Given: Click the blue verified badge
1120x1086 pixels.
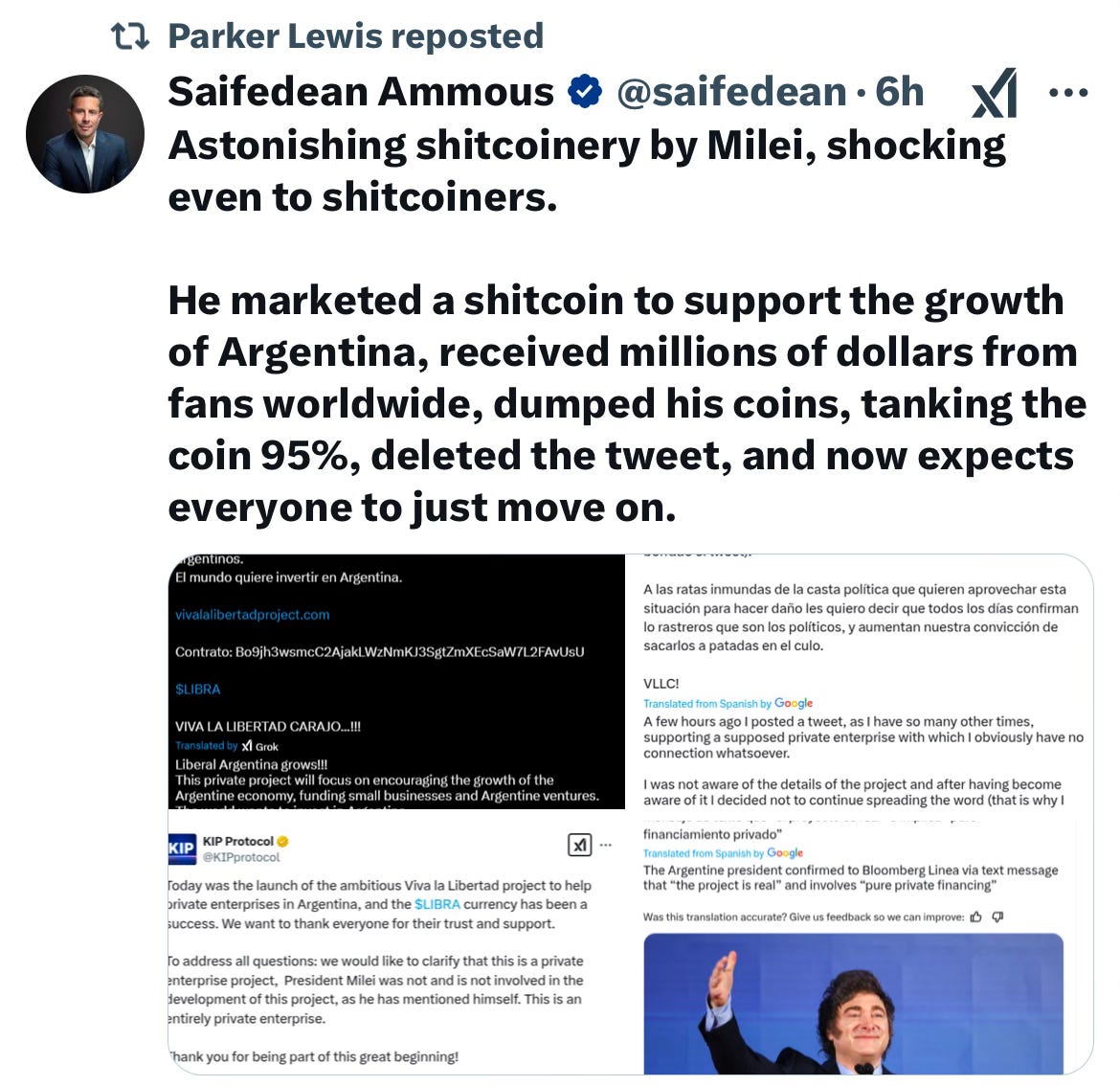Looking at the screenshot, I should pyautogui.click(x=584, y=91).
